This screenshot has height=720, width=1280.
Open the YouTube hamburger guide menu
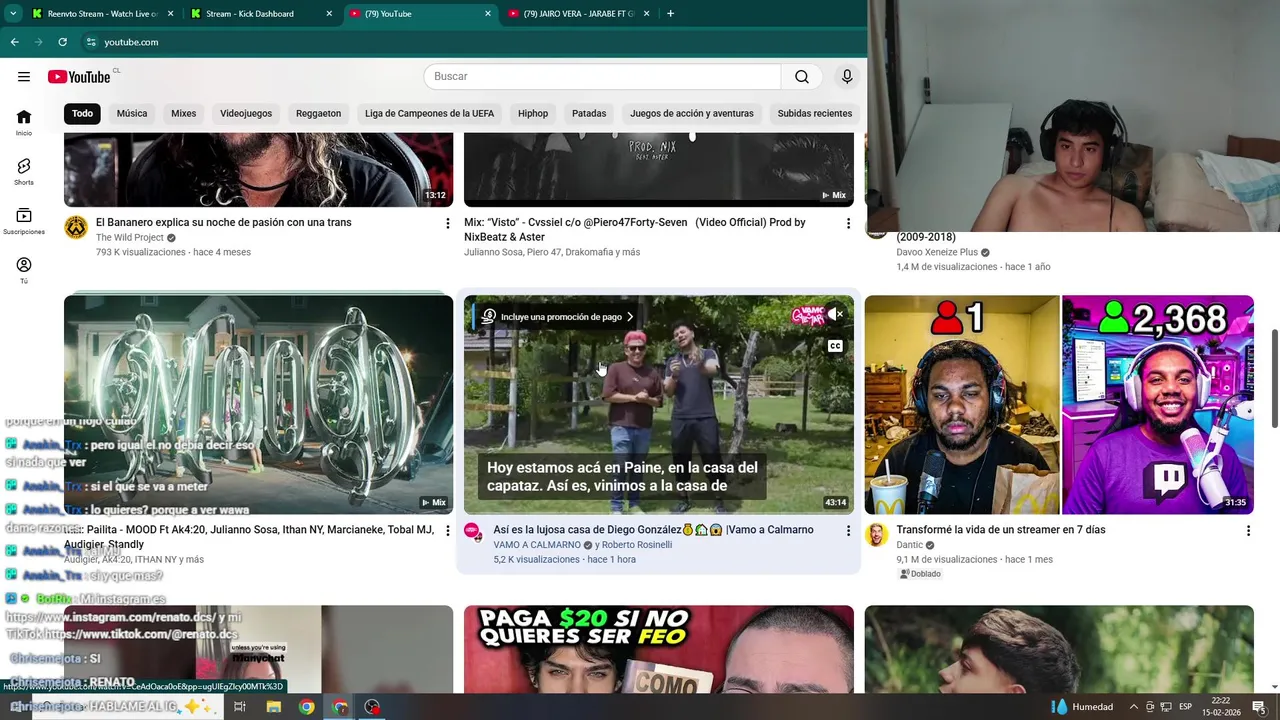coord(24,77)
